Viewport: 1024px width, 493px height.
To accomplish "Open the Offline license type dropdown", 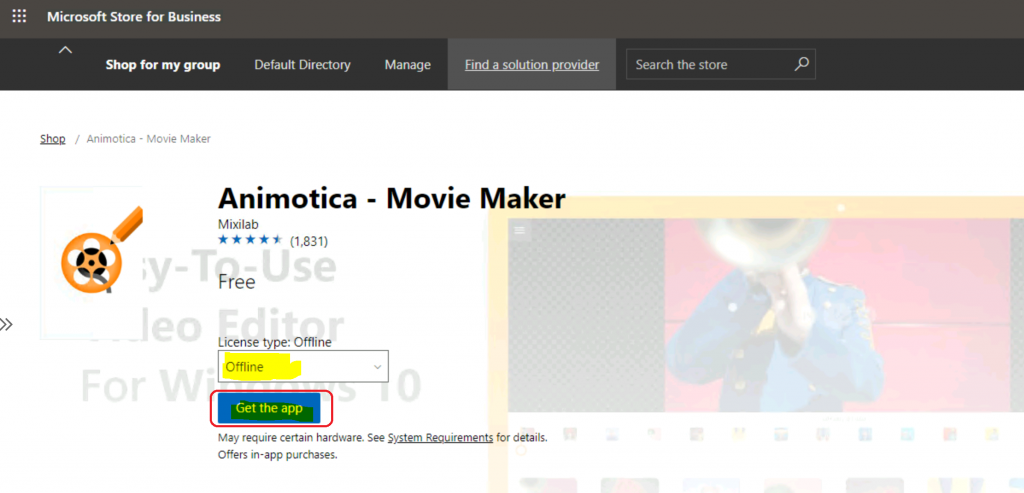I will pyautogui.click(x=303, y=366).
